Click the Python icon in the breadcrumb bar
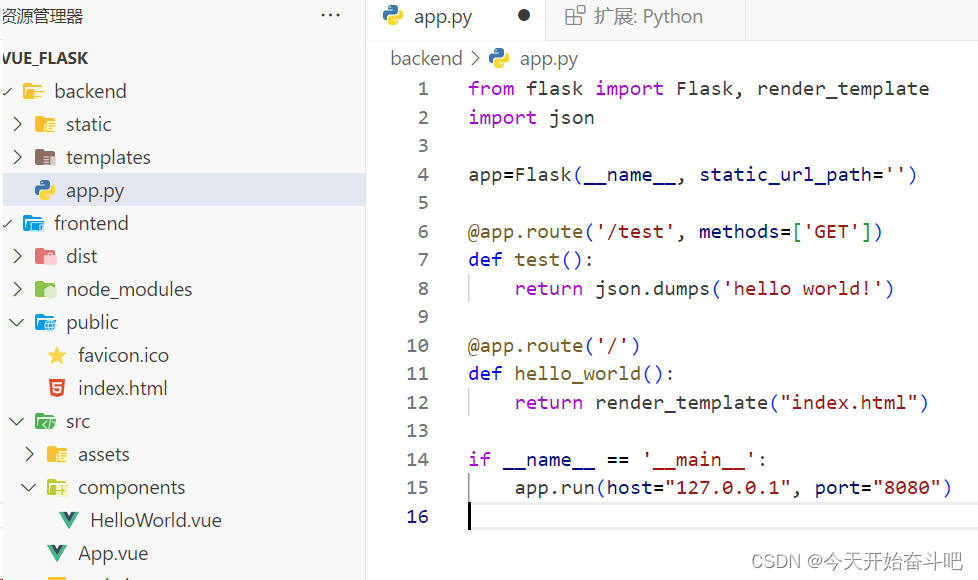Image resolution: width=978 pixels, height=580 pixels. click(499, 58)
